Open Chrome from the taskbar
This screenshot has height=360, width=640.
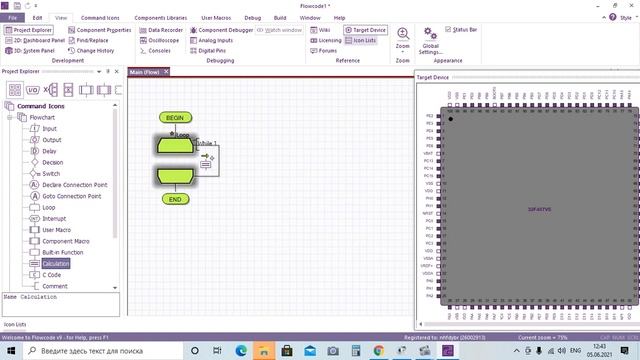point(378,351)
